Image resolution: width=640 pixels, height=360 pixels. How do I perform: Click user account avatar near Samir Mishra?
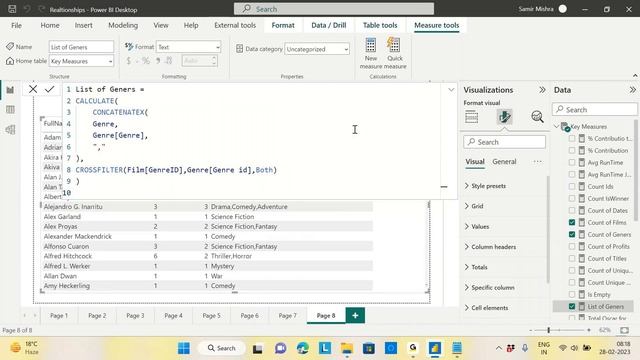click(562, 9)
